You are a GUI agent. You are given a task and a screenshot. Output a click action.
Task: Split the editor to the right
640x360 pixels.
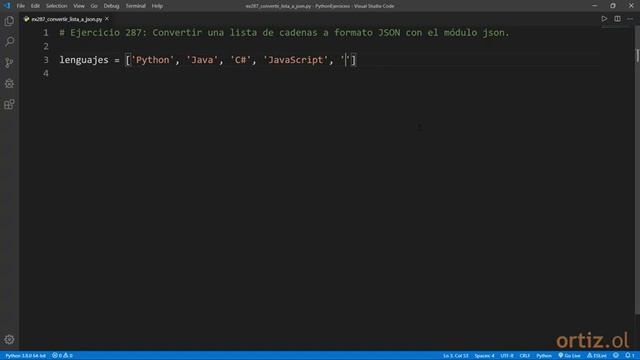tap(617, 19)
